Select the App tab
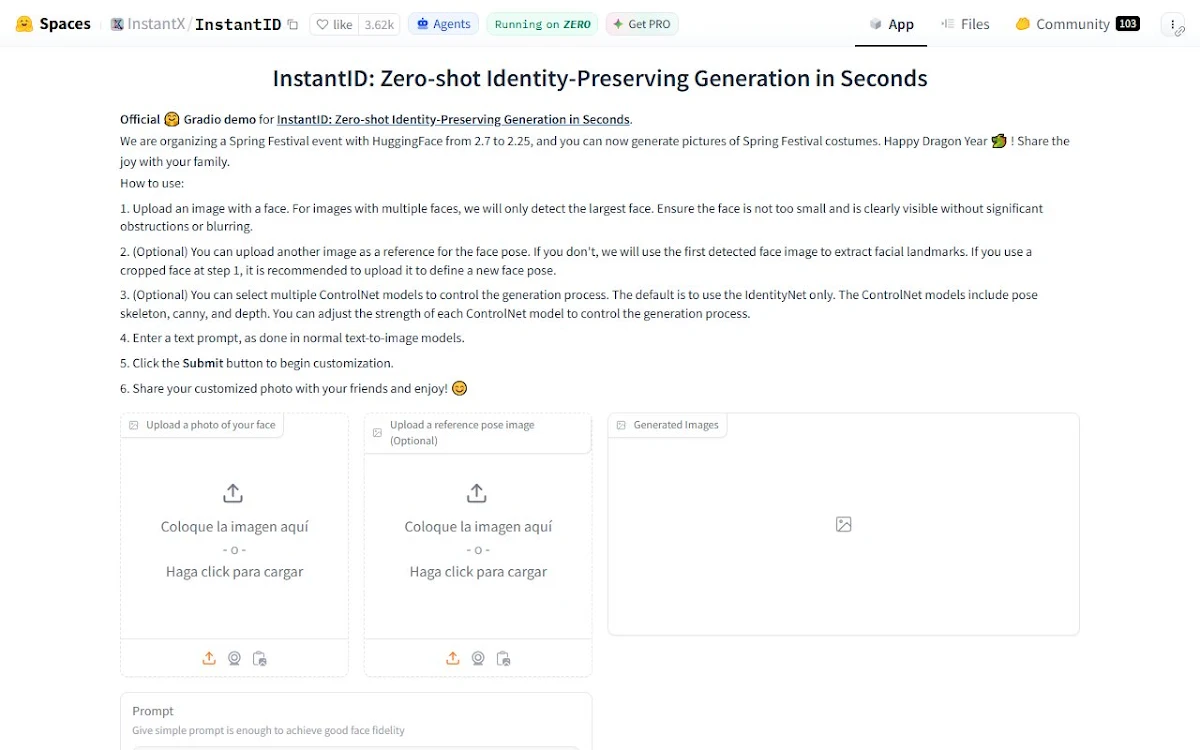Screen dimensions: 1200x750 tap(891, 24)
